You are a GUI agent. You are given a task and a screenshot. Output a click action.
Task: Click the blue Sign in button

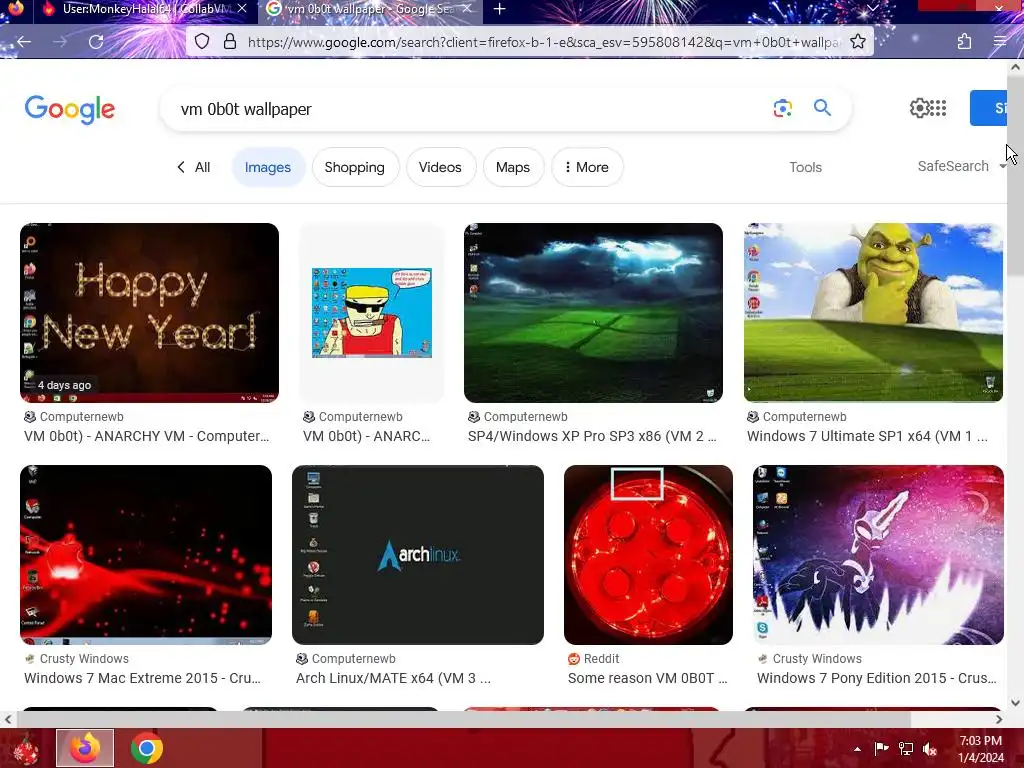click(x=988, y=108)
